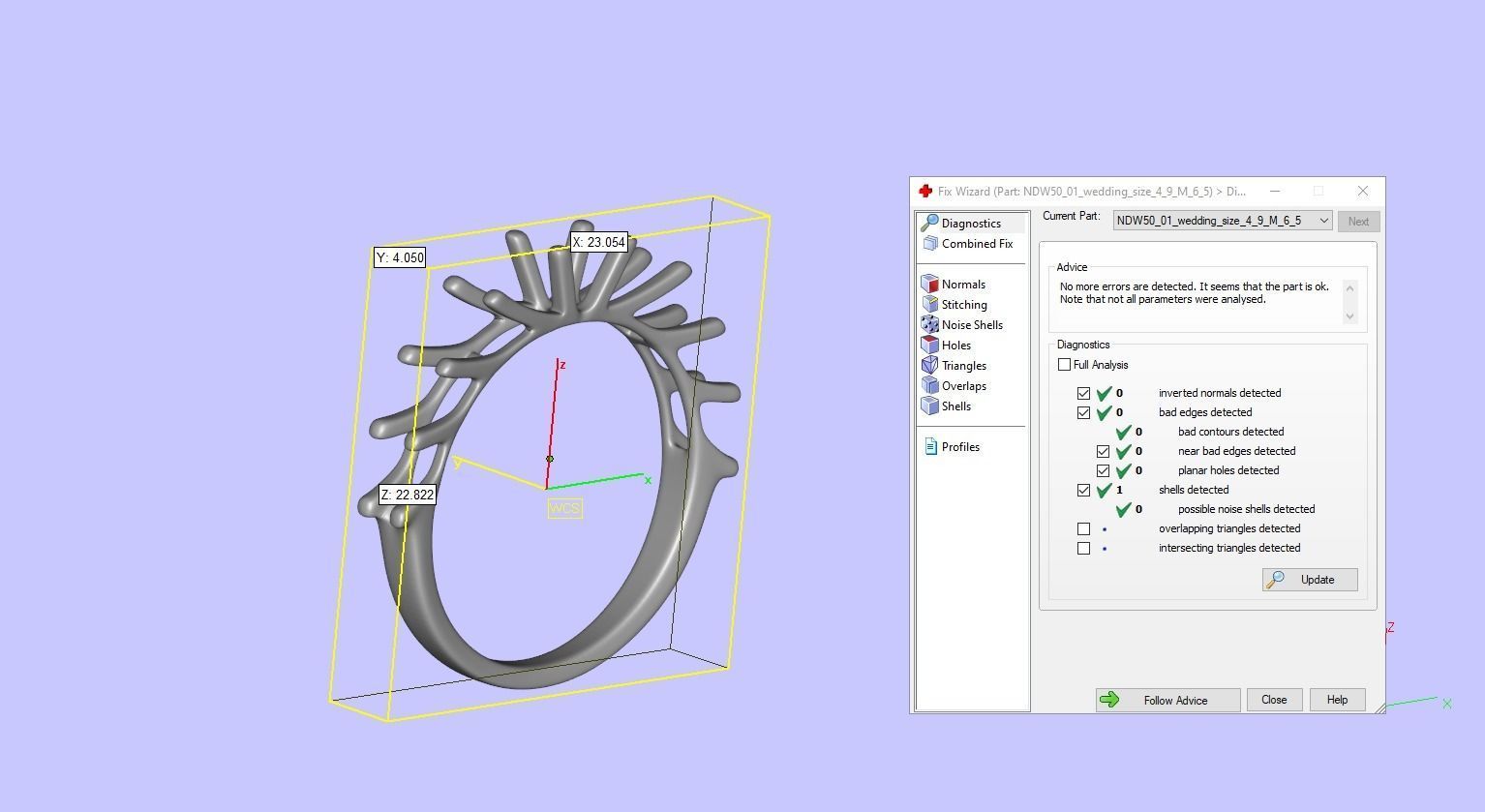Enable overlapping triangles detected analysis

[1084, 528]
